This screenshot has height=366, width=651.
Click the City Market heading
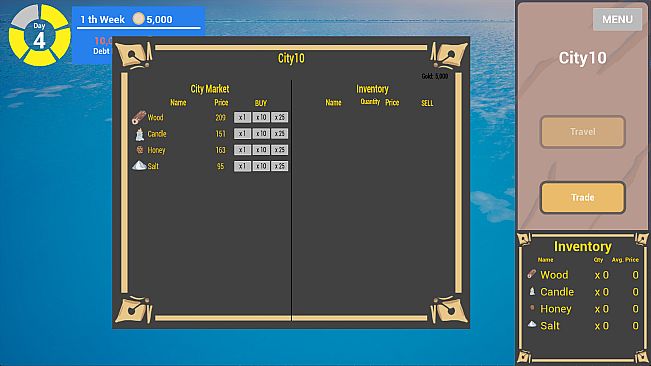click(210, 89)
